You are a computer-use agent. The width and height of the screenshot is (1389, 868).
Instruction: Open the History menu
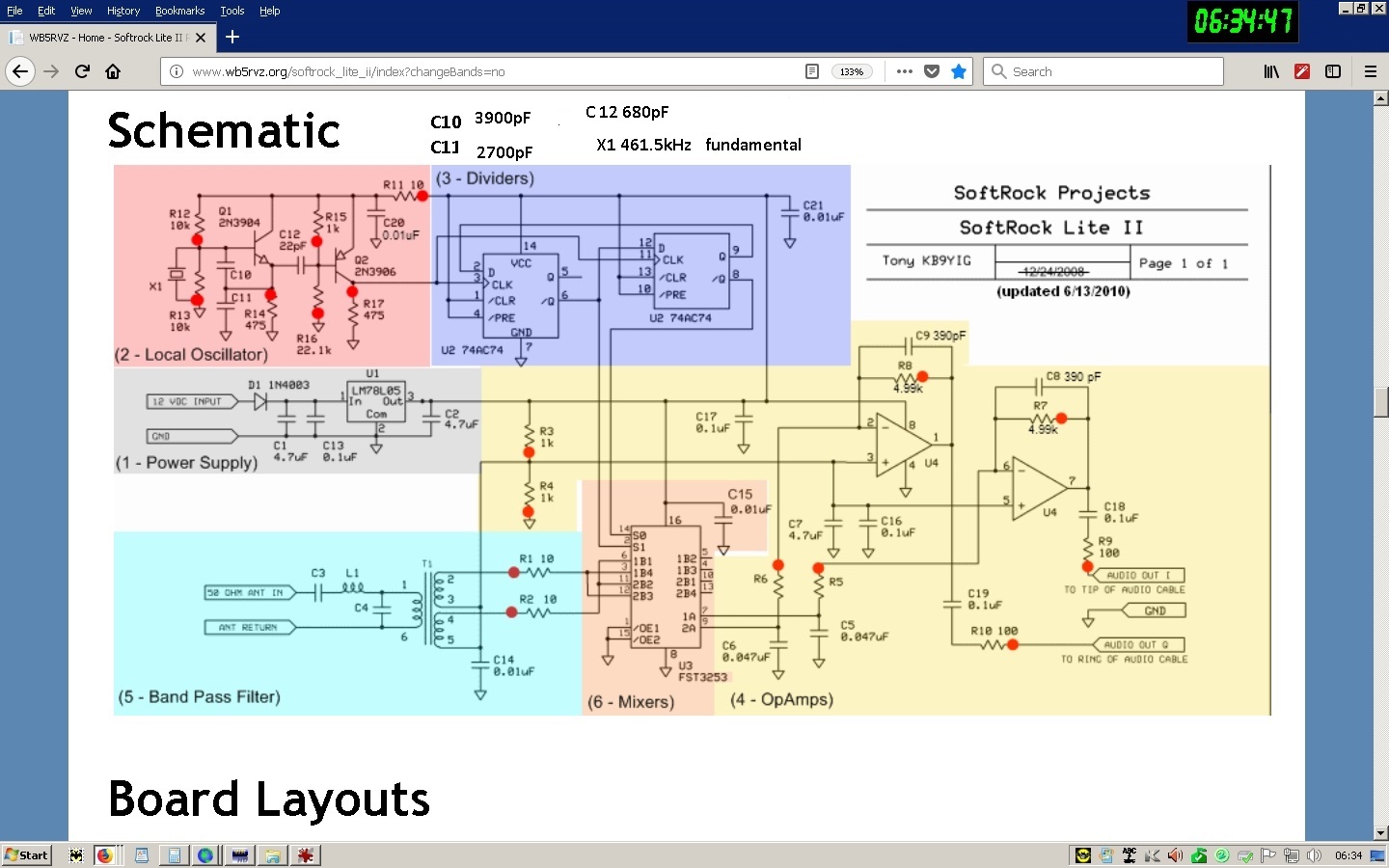click(x=123, y=11)
